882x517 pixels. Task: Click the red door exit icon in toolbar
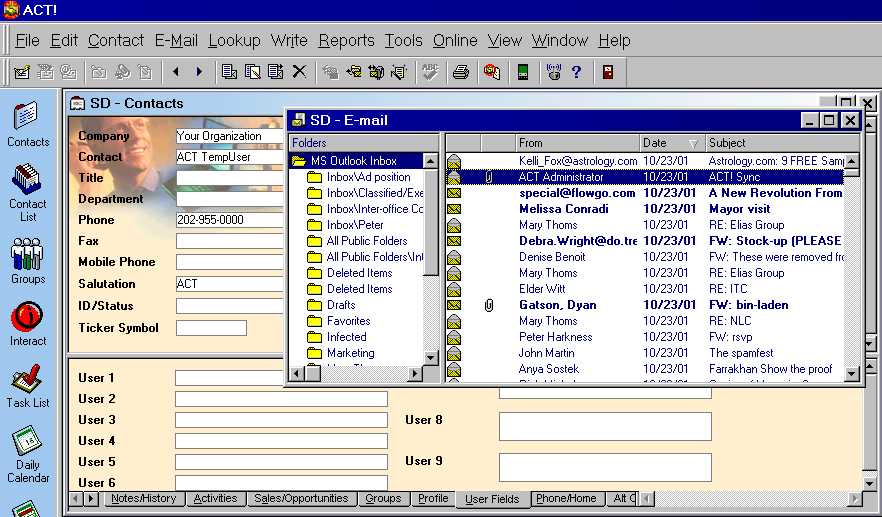[x=608, y=72]
